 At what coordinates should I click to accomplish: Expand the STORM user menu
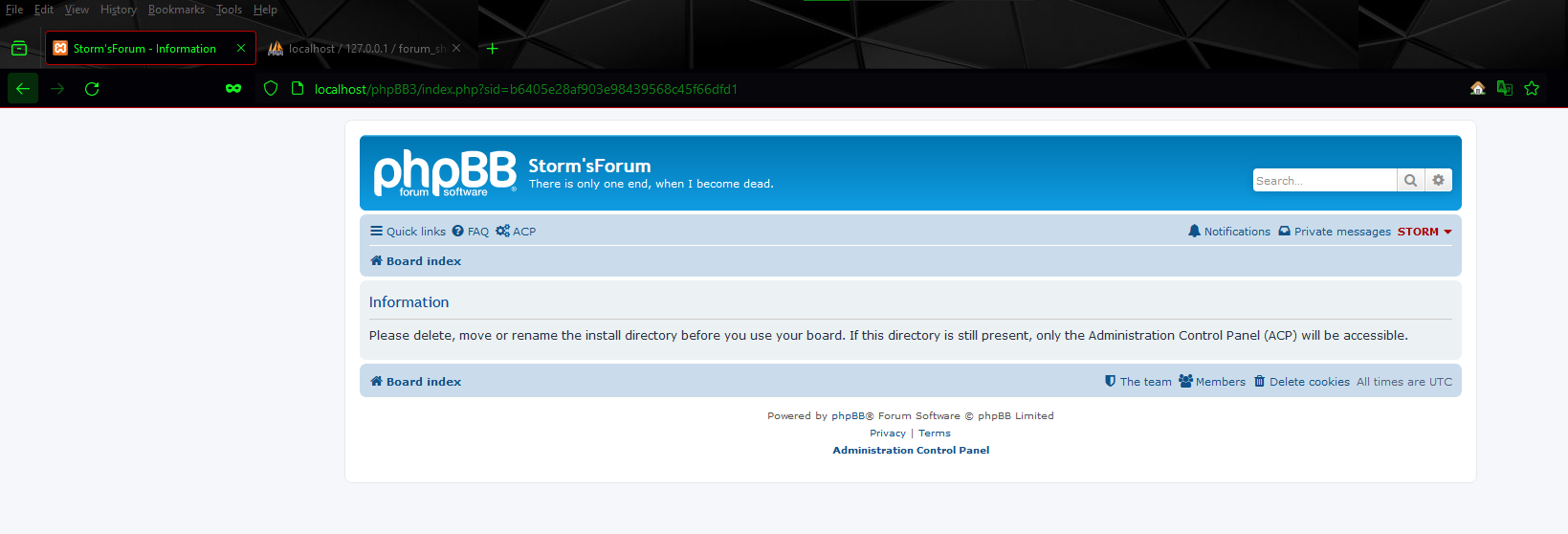[1424, 232]
